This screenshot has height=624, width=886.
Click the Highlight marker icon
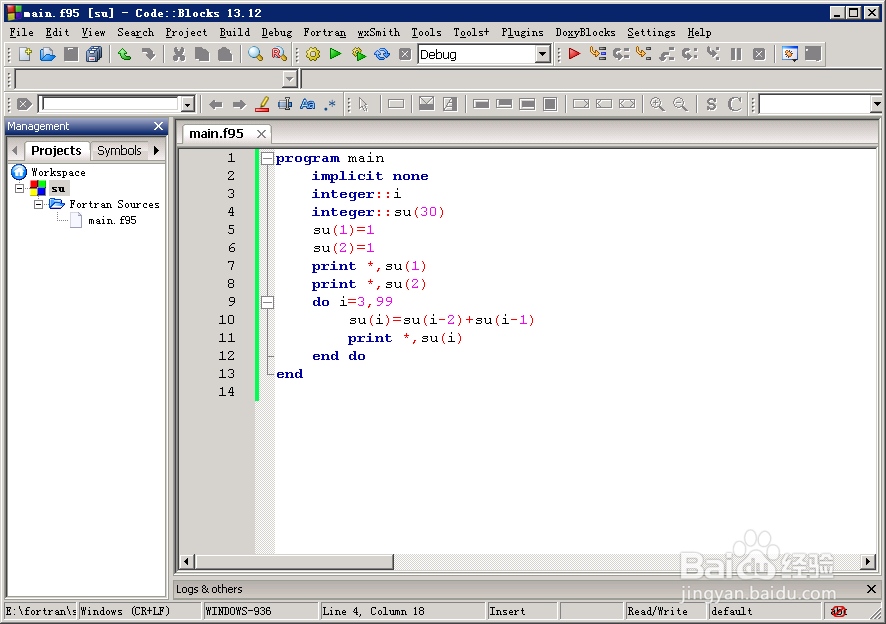point(262,104)
